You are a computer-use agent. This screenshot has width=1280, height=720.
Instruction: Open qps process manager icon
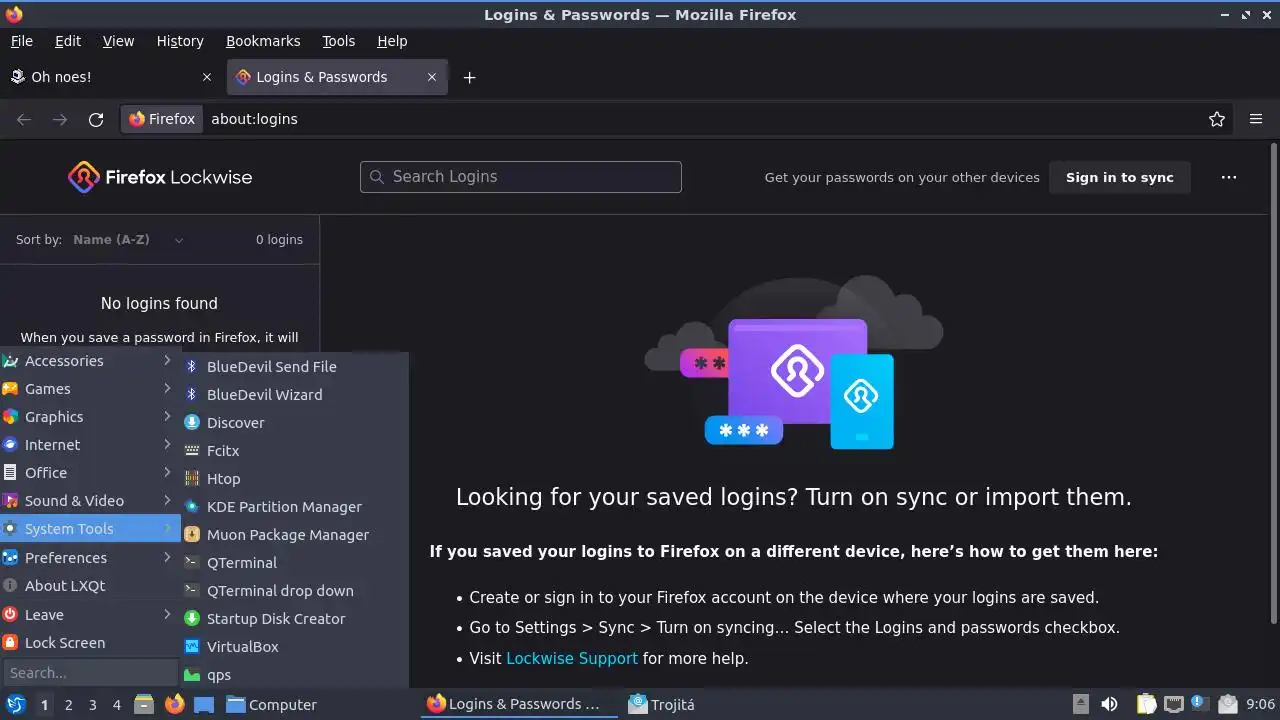pyautogui.click(x=192, y=675)
